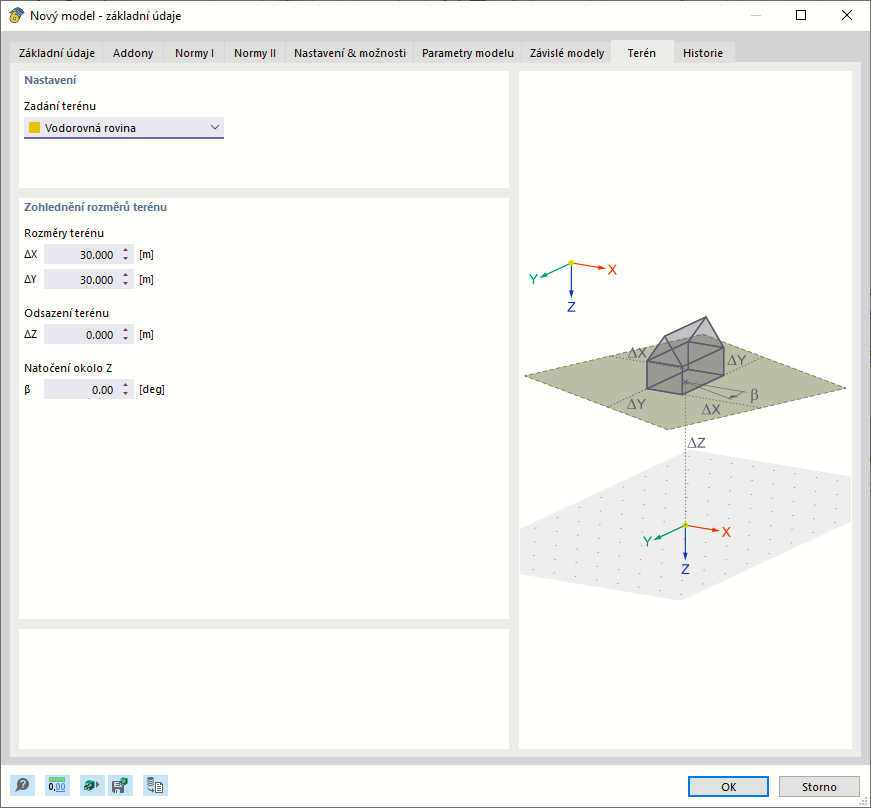Image resolution: width=871 pixels, height=811 pixels.
Task: Click the Rozměry terénu label
Action: (64, 233)
